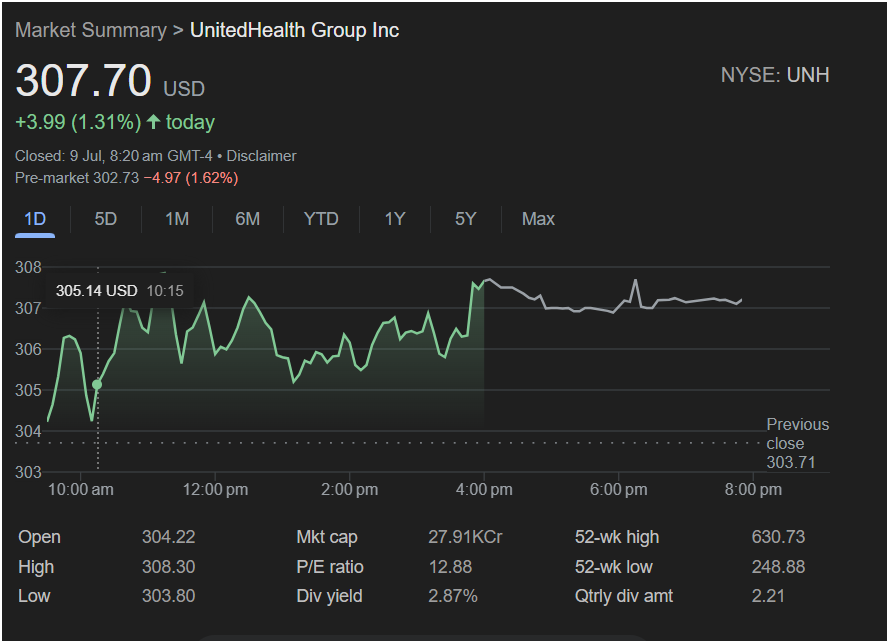Click the P/E ratio value 12.88

pos(450,566)
